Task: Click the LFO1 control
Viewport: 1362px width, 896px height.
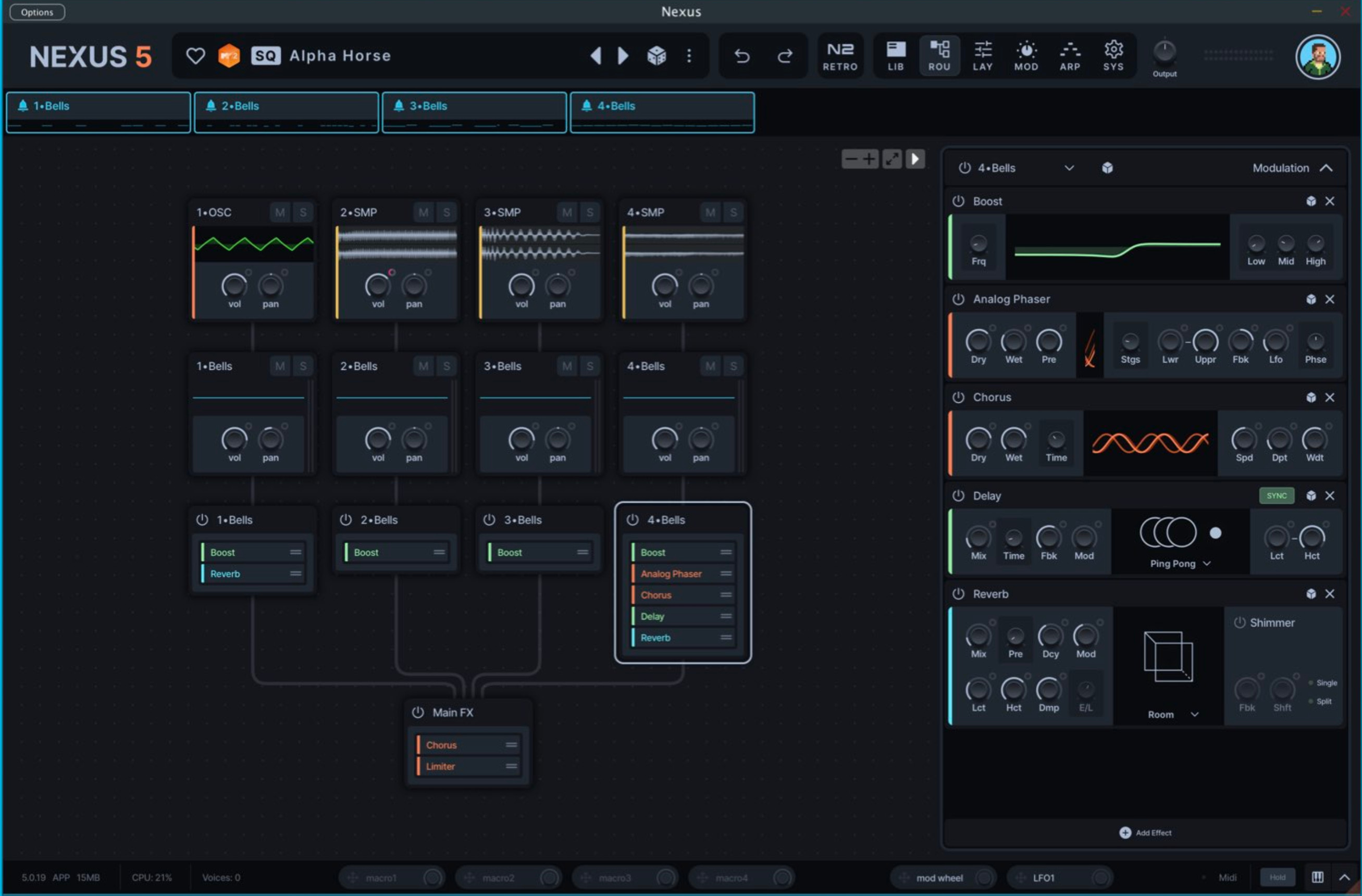Action: tap(1060, 877)
